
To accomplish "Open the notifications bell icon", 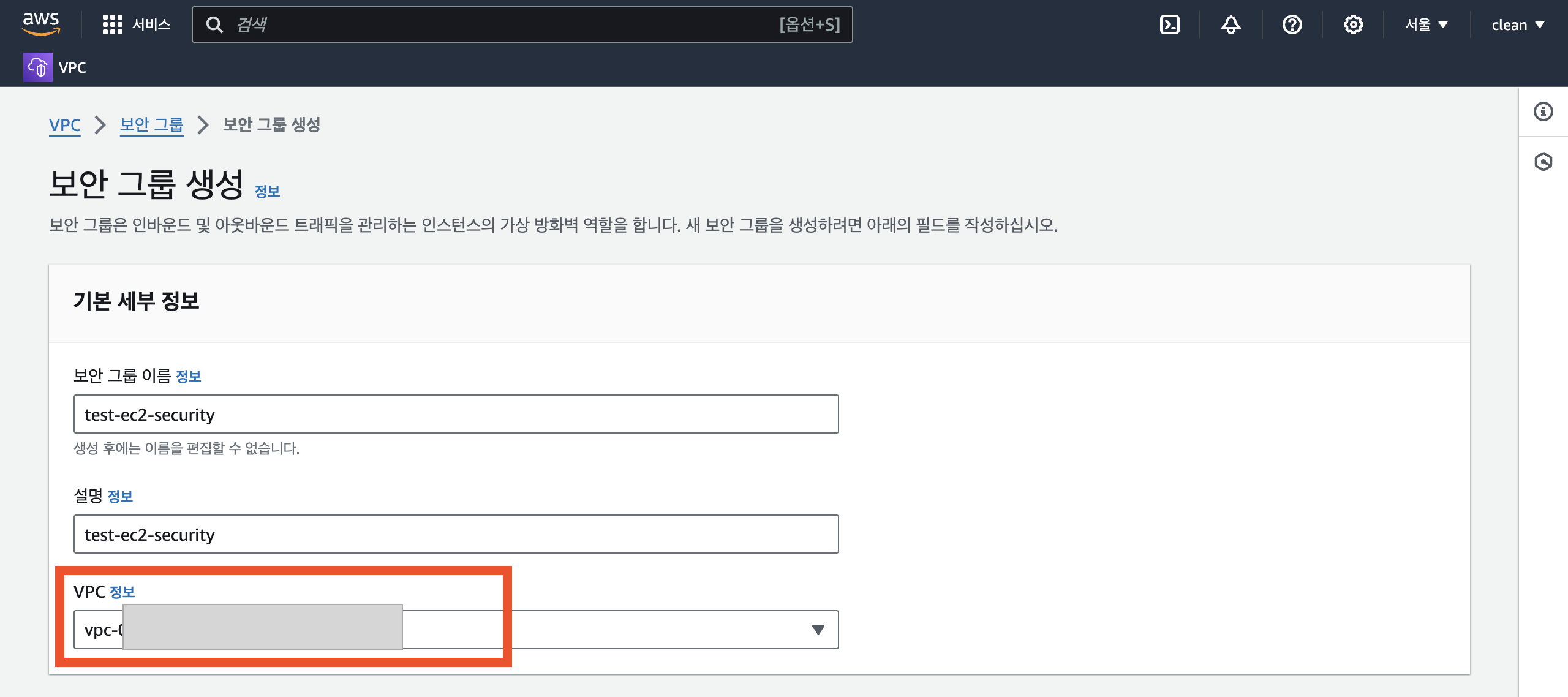I will click(1231, 24).
